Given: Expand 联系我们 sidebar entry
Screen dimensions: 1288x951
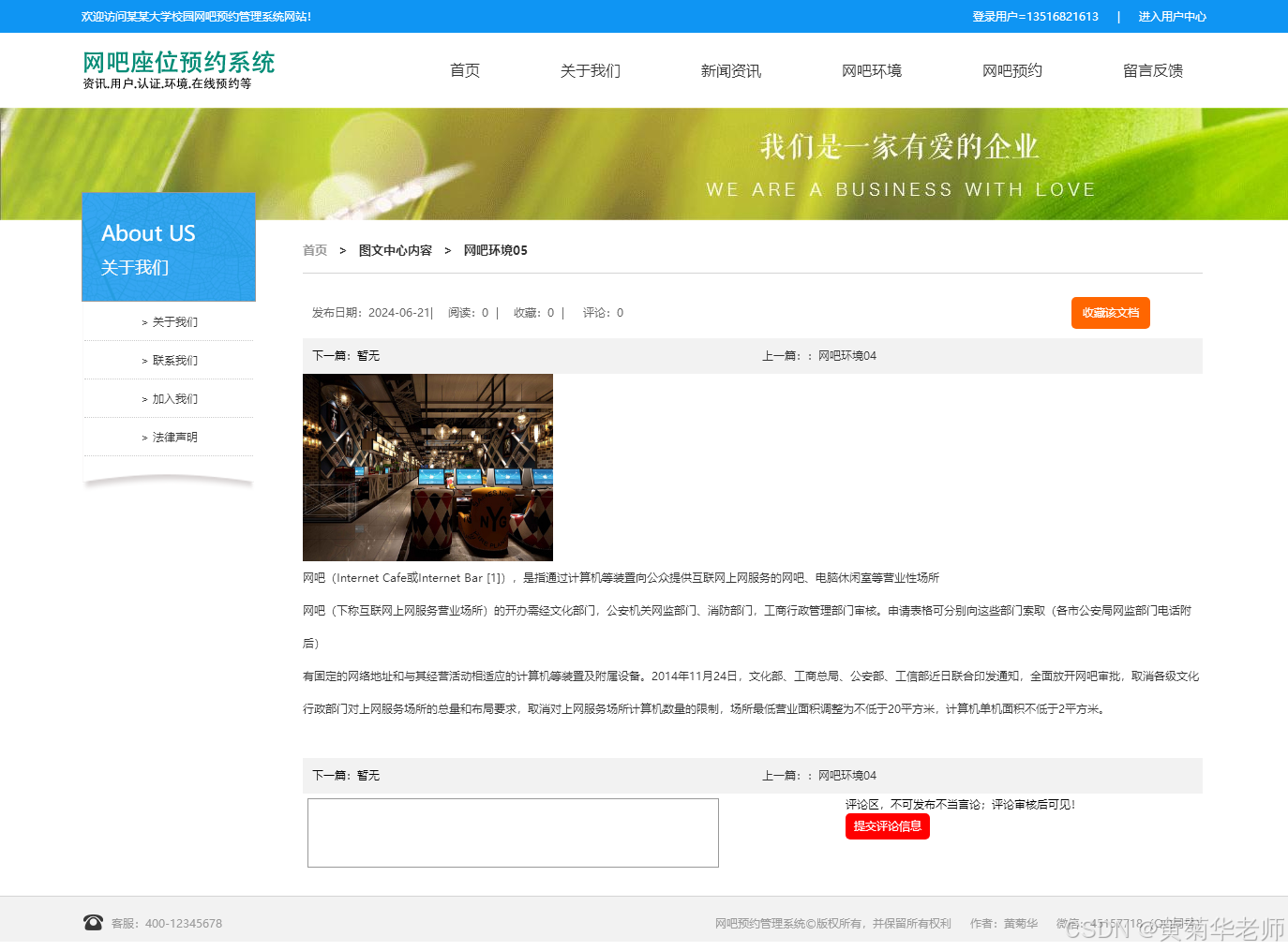Looking at the screenshot, I should coord(172,360).
